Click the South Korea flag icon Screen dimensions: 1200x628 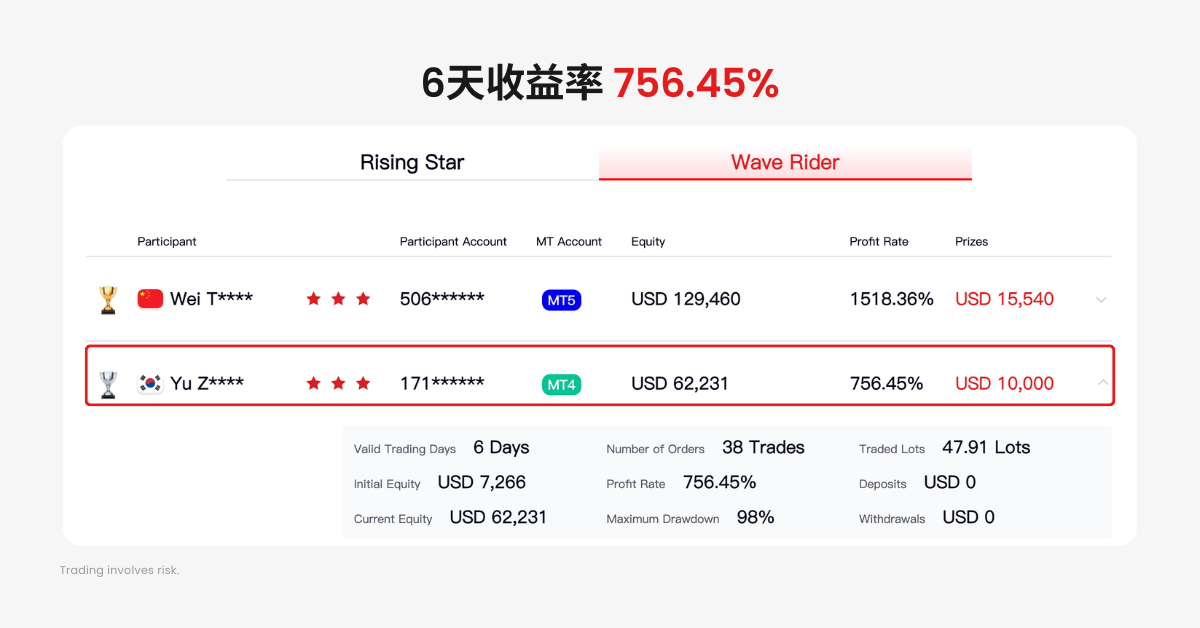(150, 384)
